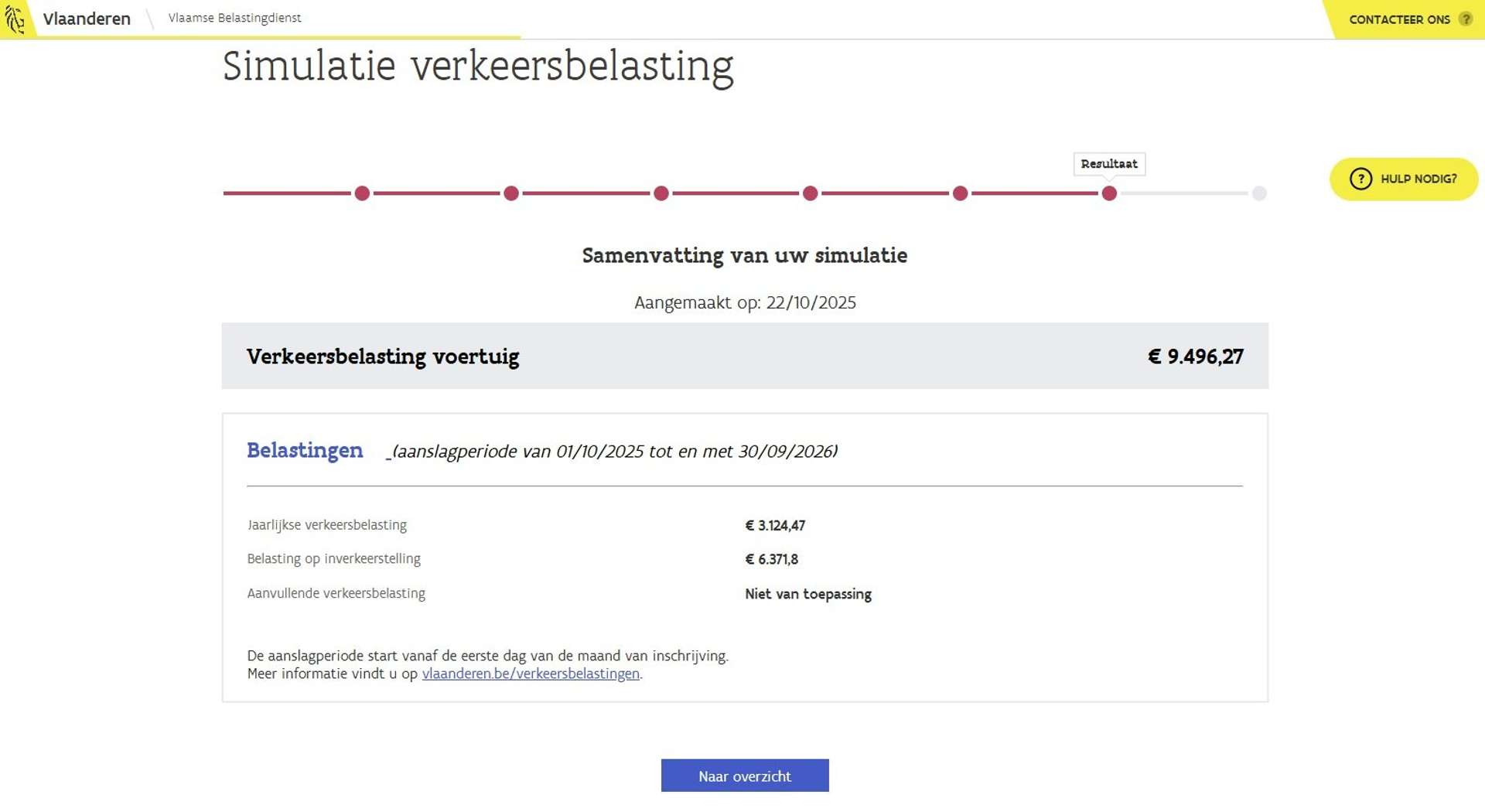Click the Belastingen section heading
Image resolution: width=1485 pixels, height=812 pixels.
click(305, 450)
